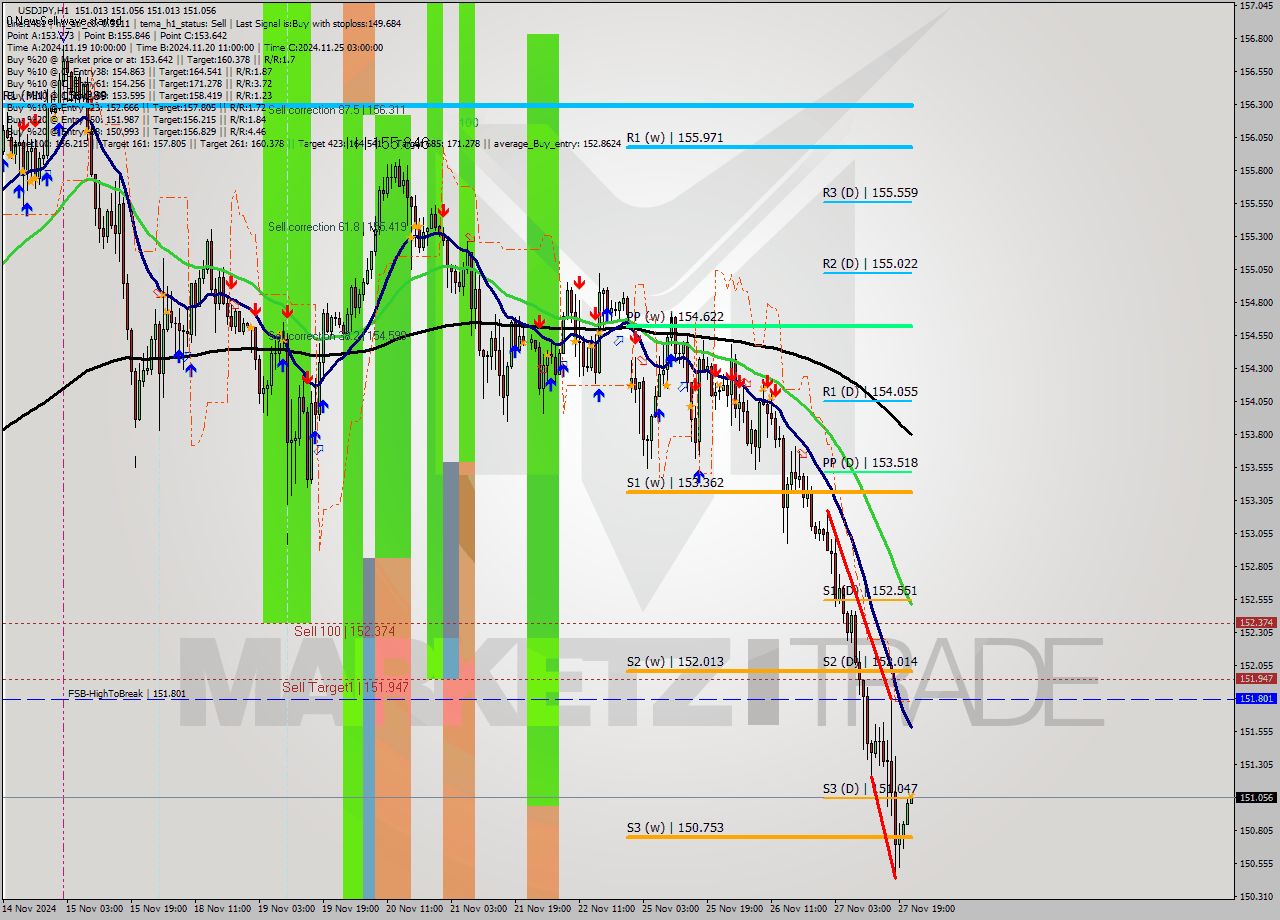Select the S1 (w) | 153.362 label
The width and height of the screenshot is (1280, 920).
[675, 482]
